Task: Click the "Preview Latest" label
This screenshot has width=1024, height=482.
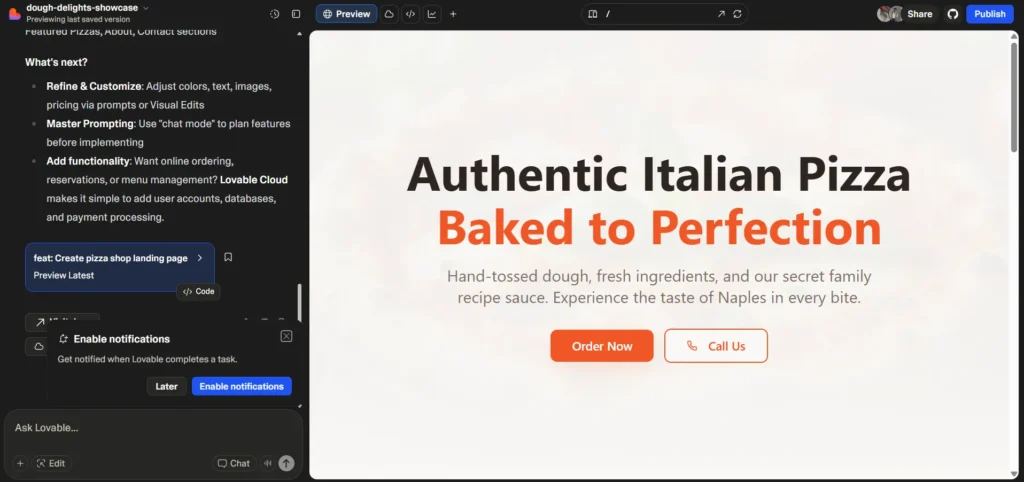Action: (x=63, y=275)
